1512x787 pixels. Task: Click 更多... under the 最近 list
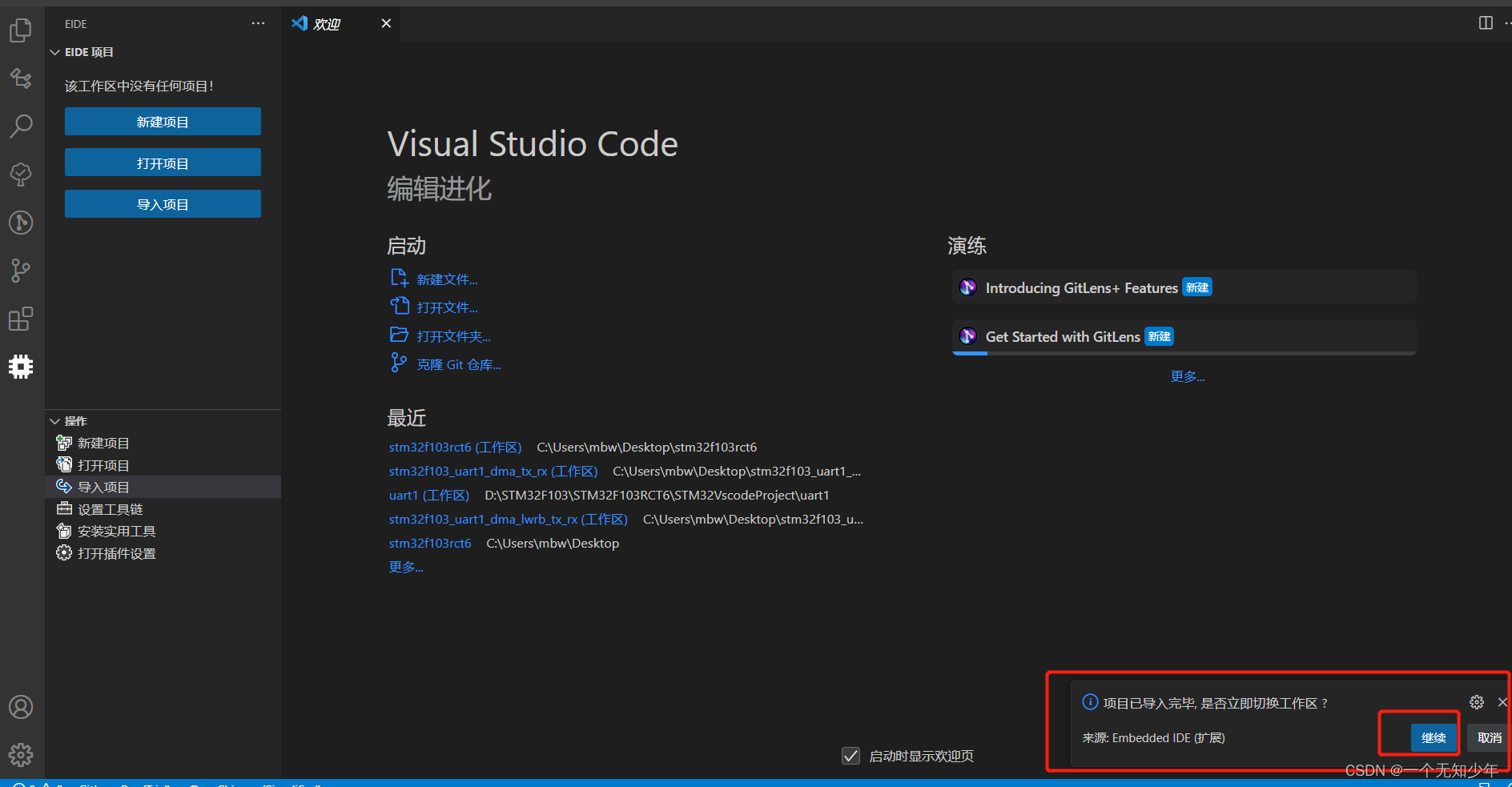pyautogui.click(x=406, y=567)
